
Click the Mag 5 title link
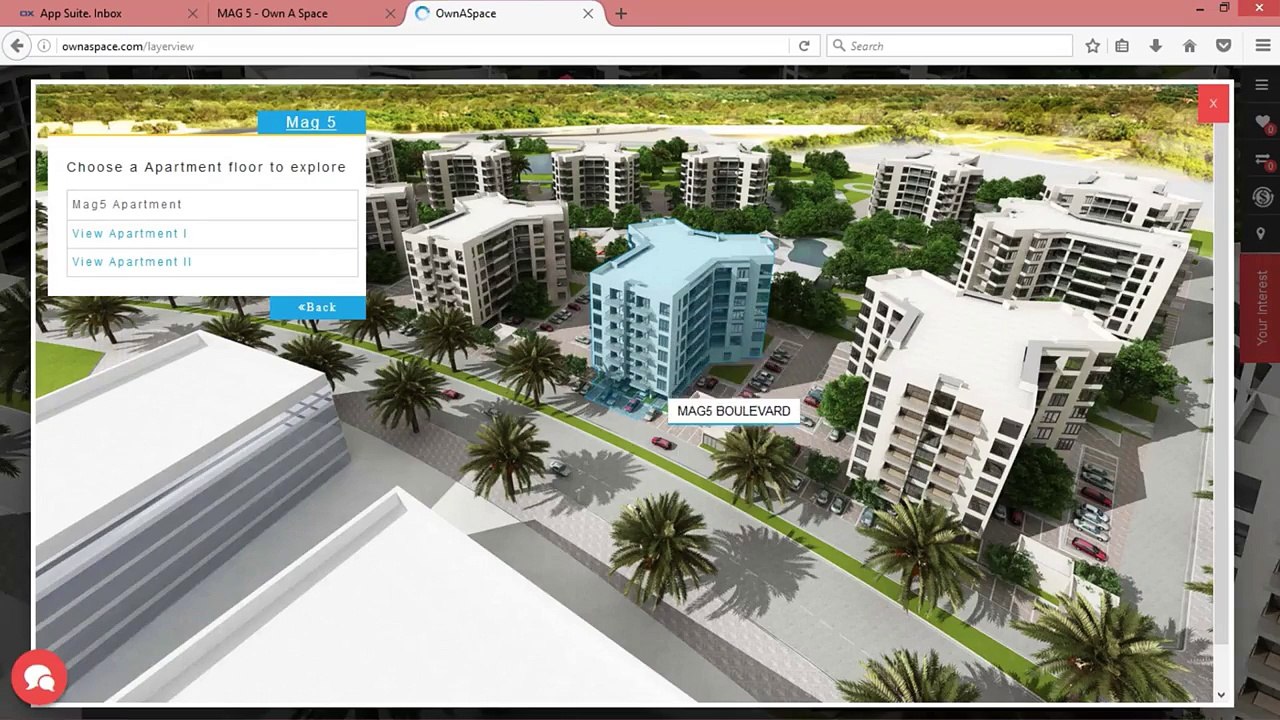coord(311,122)
